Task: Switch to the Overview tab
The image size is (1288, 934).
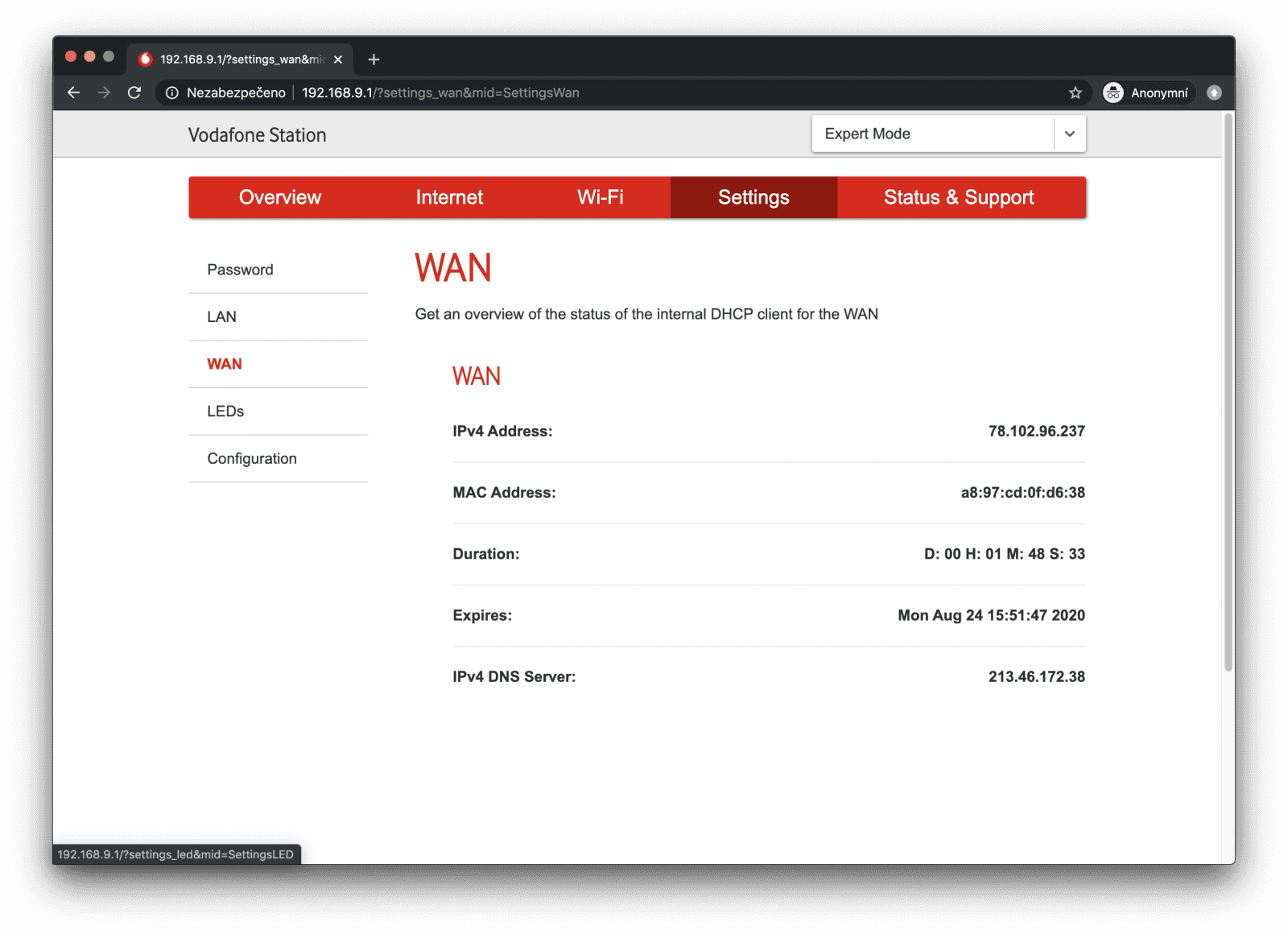Action: [280, 197]
